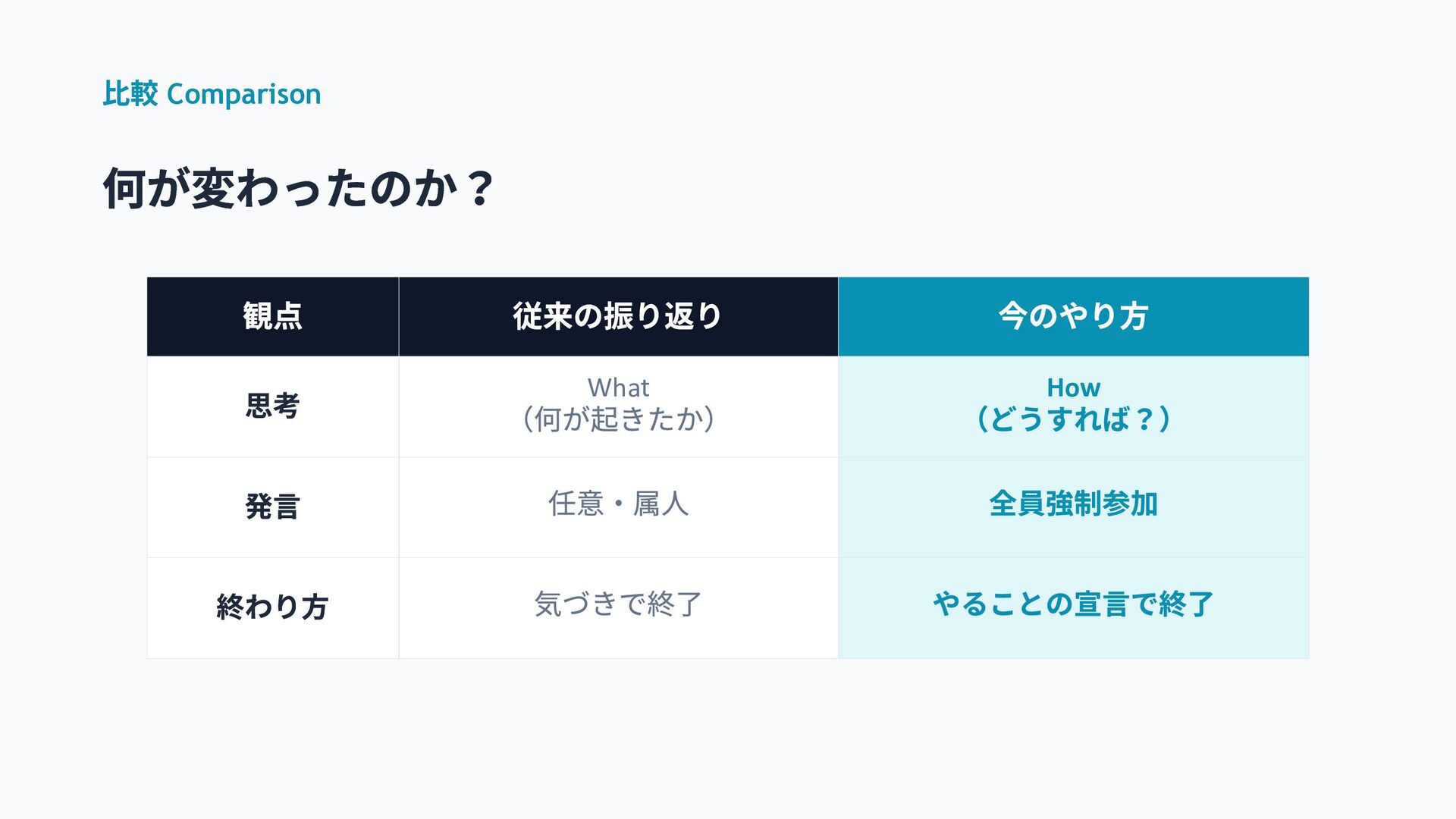Click the word Comparison above the title
The width and height of the screenshot is (1456, 819).
[x=243, y=95]
